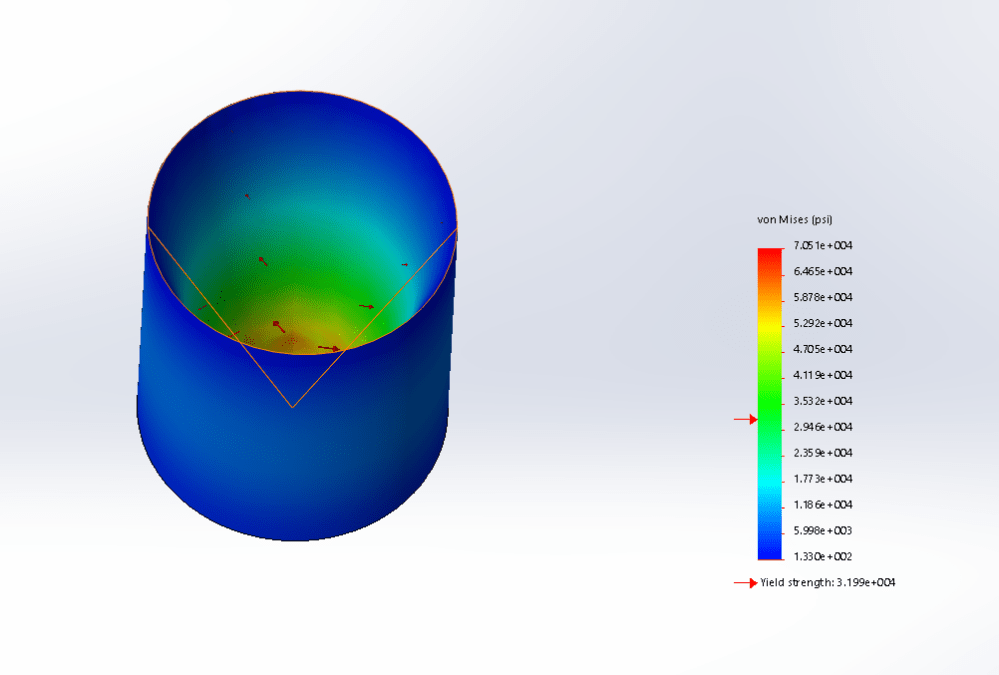Click the red arrow icon before Yield strength text

pos(746,583)
